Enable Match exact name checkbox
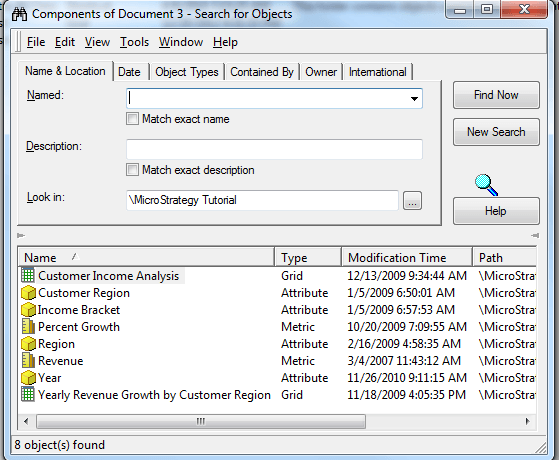559x460 pixels. (x=132, y=119)
